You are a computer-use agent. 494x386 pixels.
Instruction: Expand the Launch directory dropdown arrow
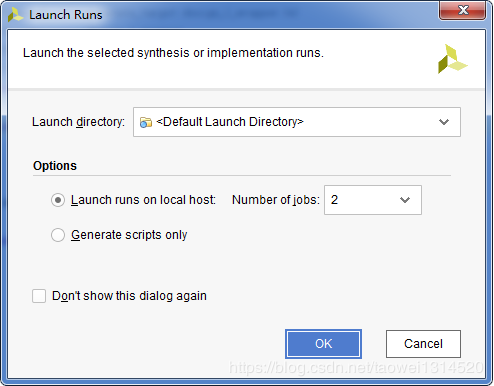[x=444, y=122]
